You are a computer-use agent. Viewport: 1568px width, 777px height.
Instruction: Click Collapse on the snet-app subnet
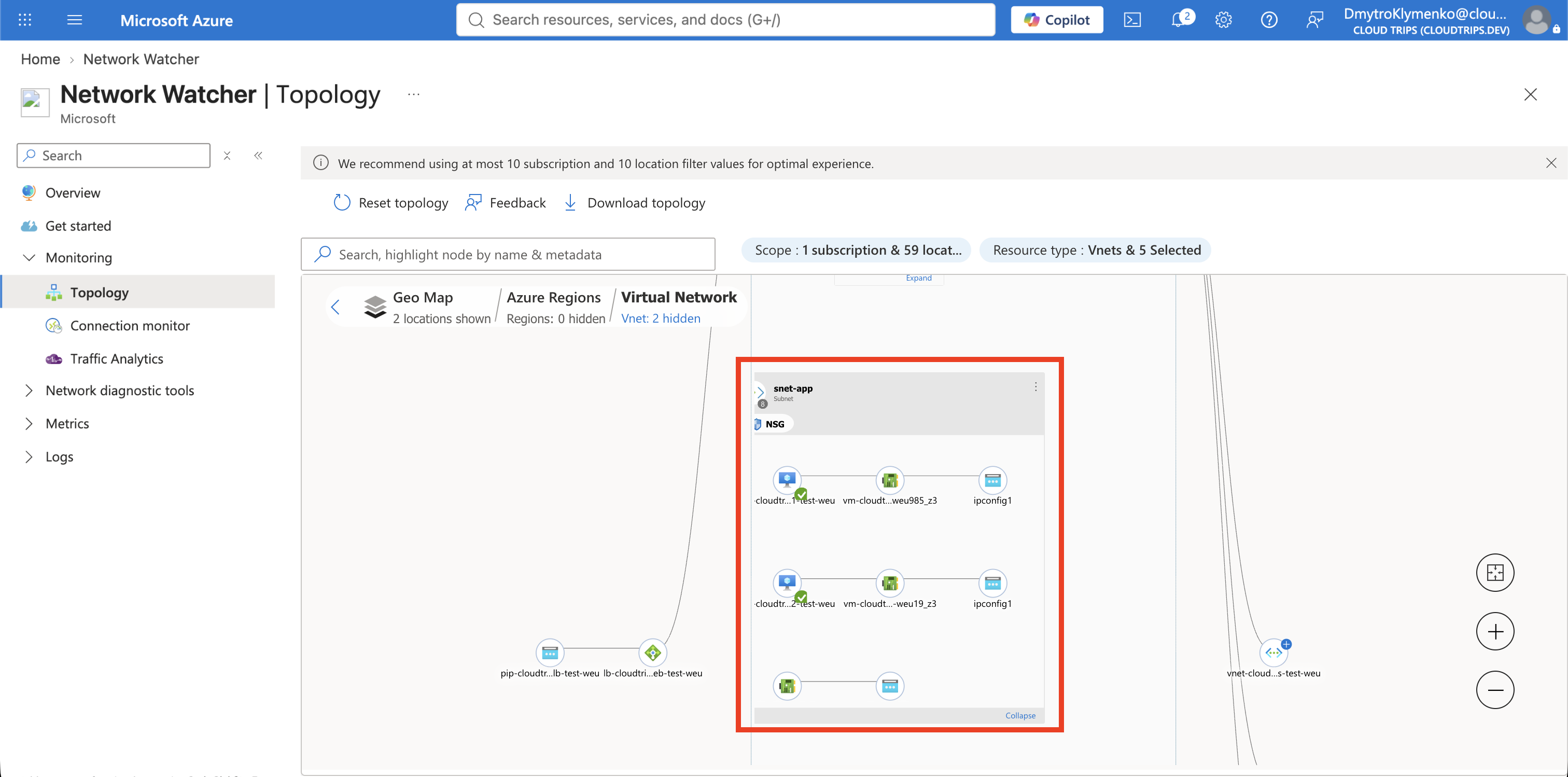tap(1020, 715)
